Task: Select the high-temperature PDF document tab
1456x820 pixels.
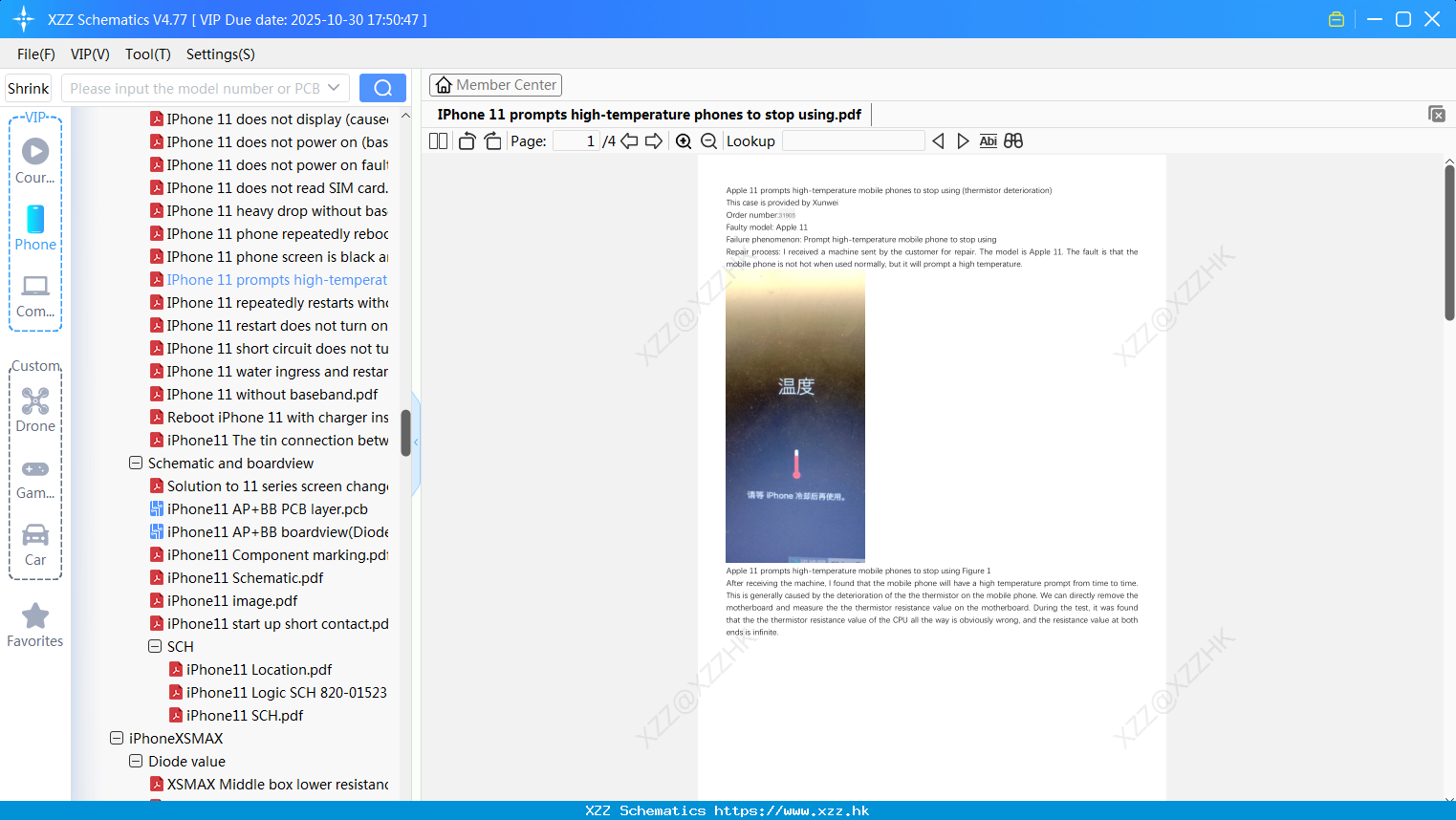Action: [649, 115]
